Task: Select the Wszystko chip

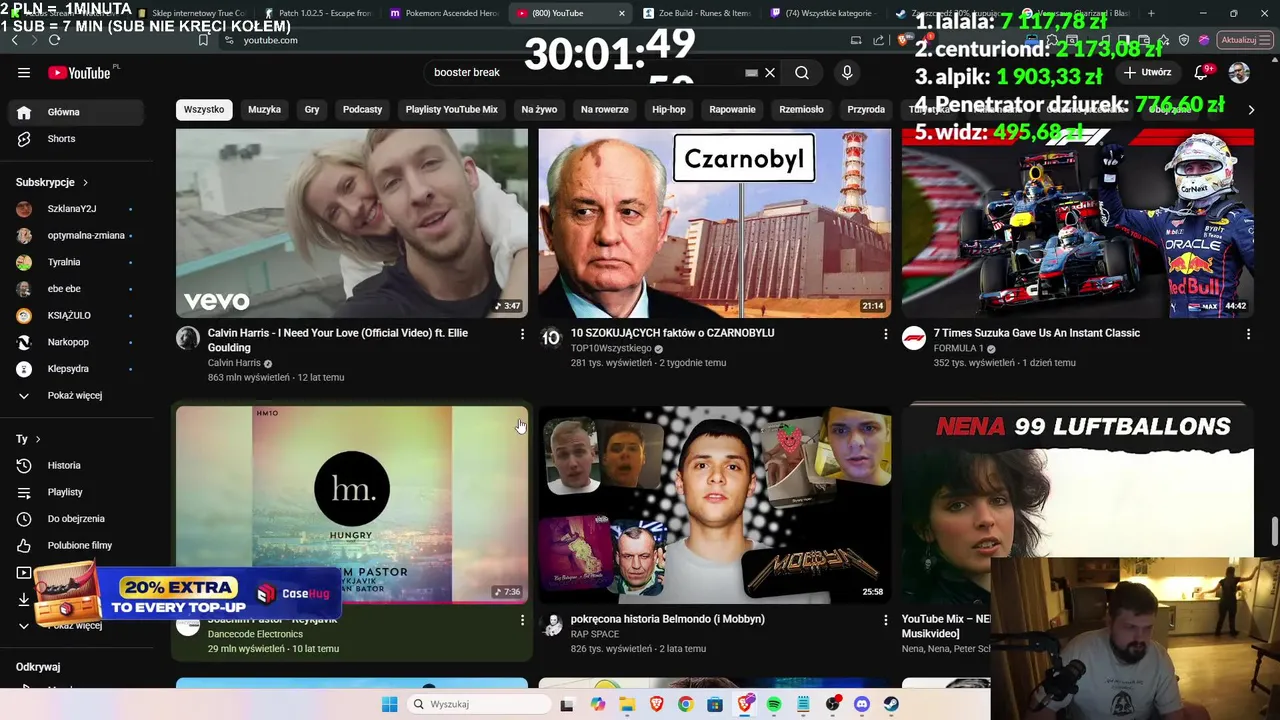Action: coord(204,109)
